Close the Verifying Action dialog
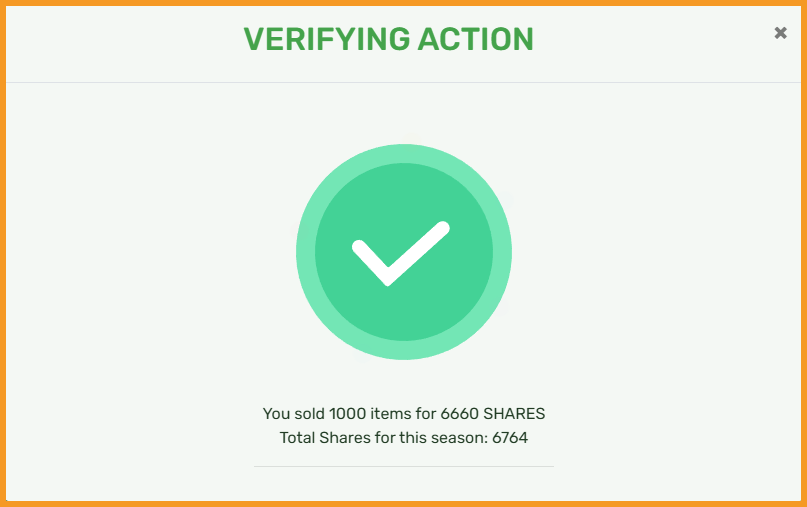The height and width of the screenshot is (507, 807). click(x=780, y=33)
